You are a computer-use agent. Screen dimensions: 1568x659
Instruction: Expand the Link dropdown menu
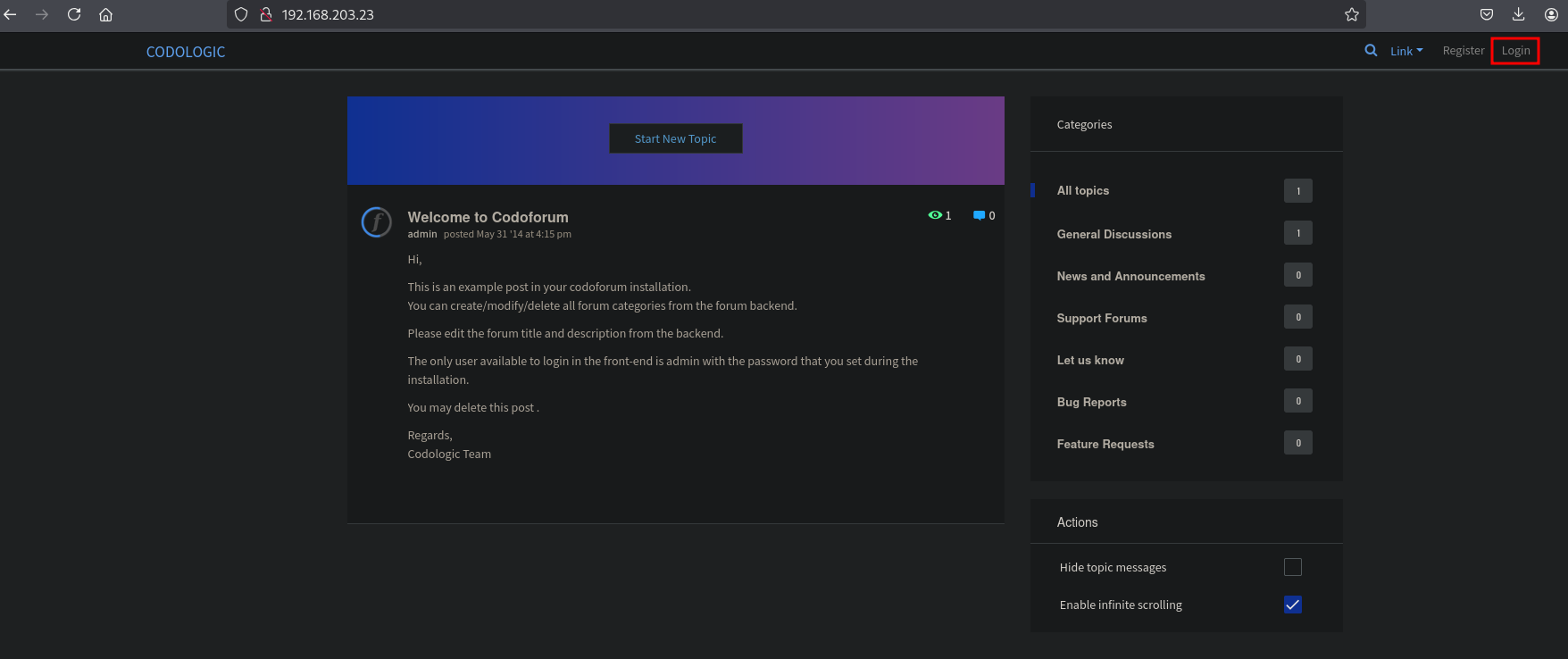[x=1406, y=51]
